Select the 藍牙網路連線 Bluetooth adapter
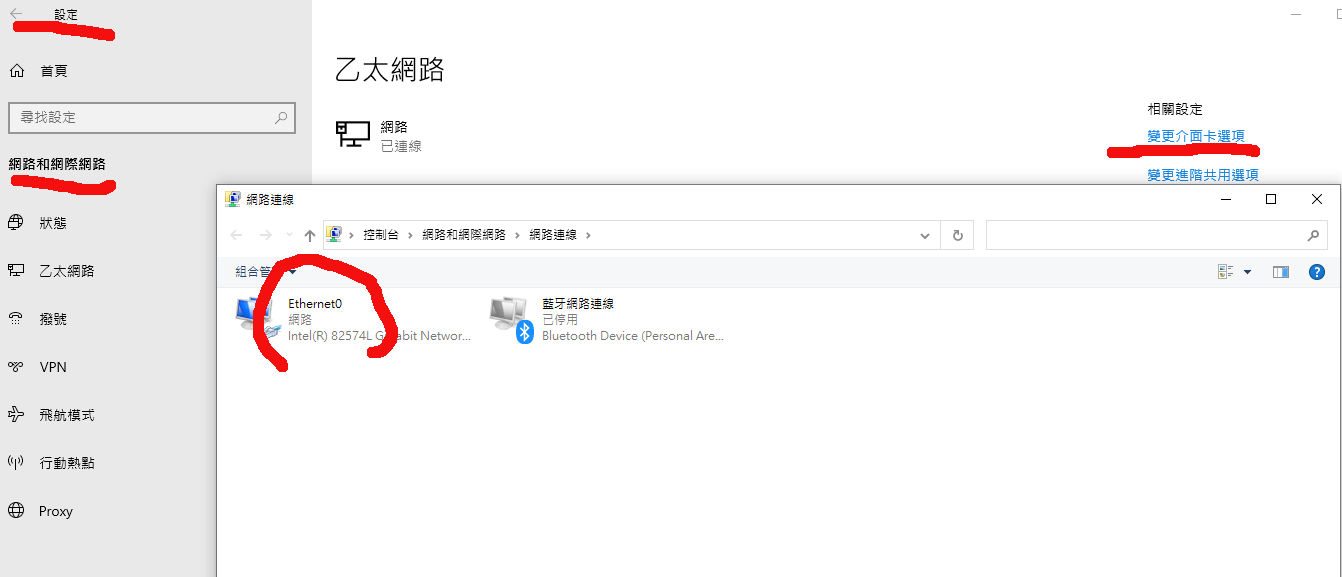1342x577 pixels. pyautogui.click(x=606, y=319)
